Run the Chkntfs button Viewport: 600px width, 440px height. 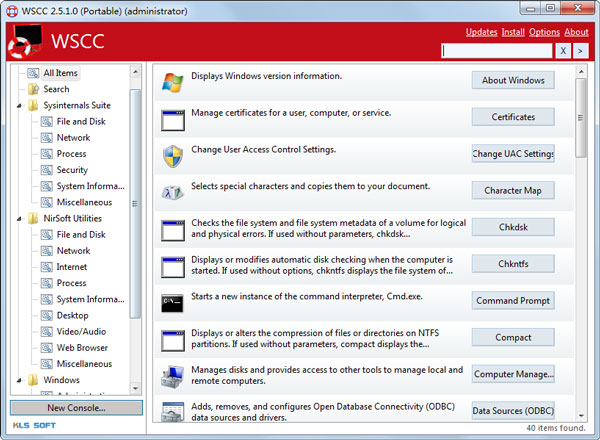[x=513, y=264]
